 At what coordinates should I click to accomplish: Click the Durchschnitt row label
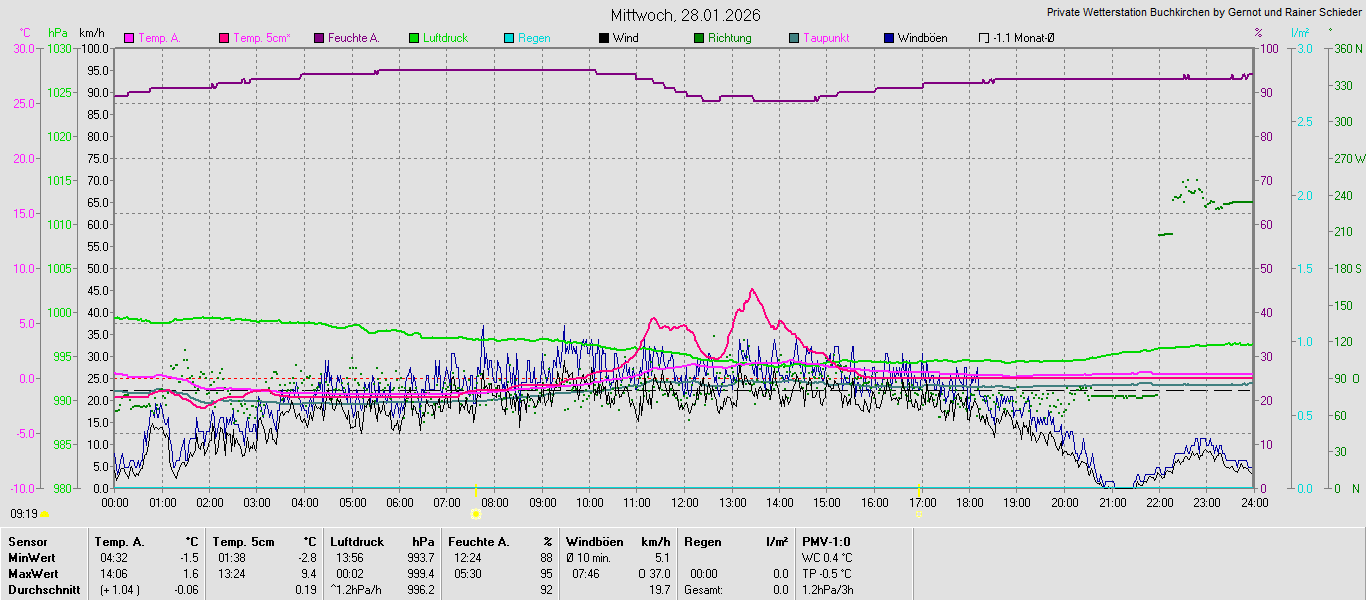pos(44,590)
